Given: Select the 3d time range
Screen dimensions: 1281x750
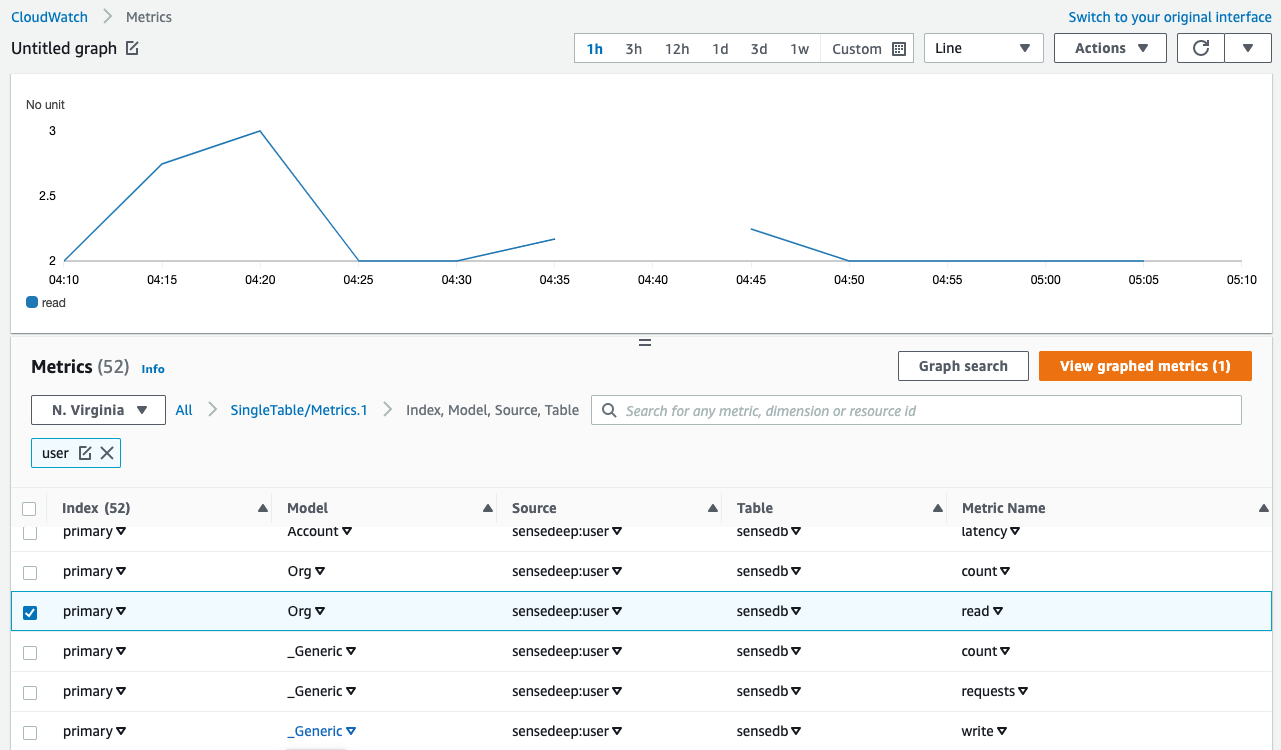Looking at the screenshot, I should pos(759,49).
